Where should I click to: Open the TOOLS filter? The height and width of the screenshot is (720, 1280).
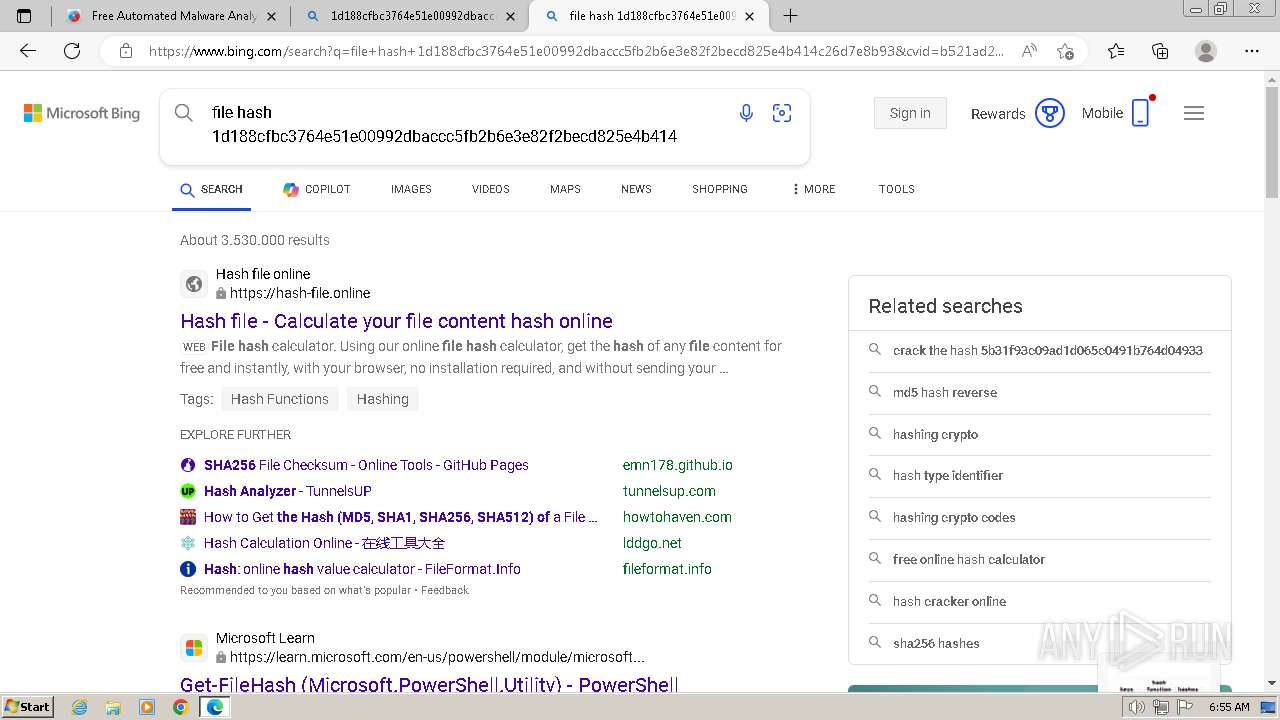coord(897,189)
